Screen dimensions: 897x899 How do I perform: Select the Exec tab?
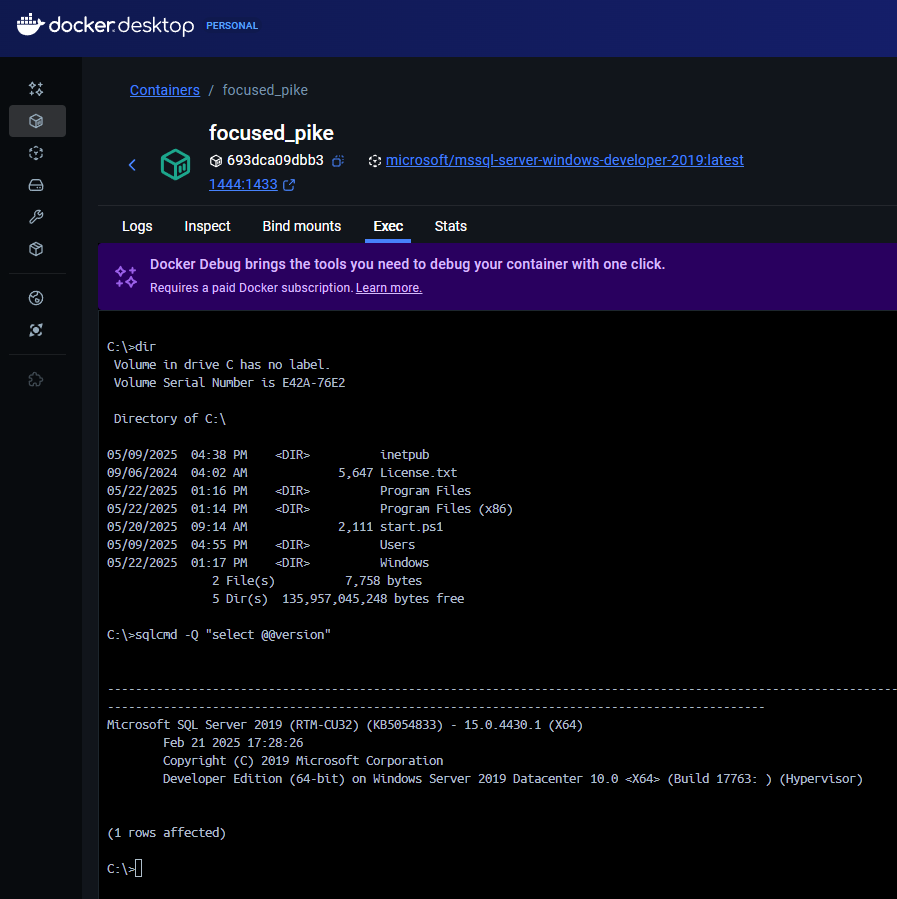388,226
